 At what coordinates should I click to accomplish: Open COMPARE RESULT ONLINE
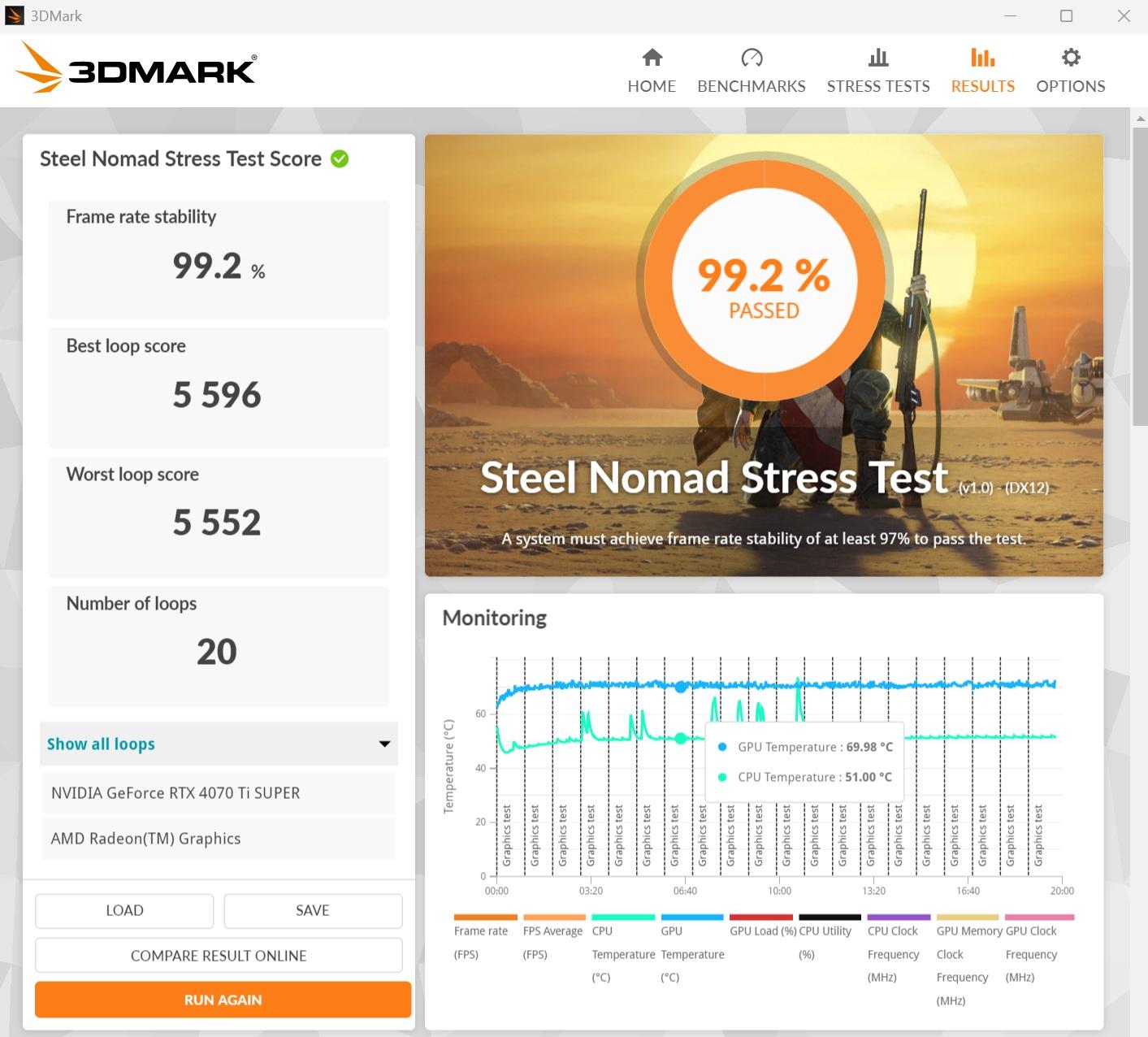click(219, 956)
